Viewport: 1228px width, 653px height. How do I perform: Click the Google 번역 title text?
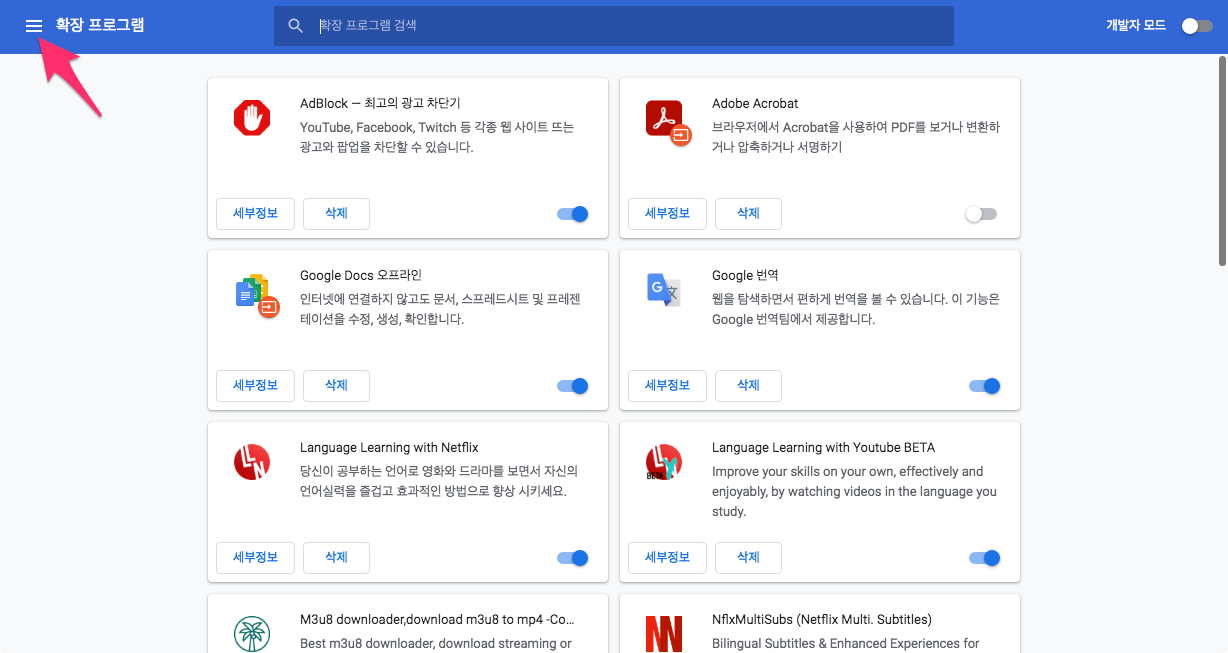pyautogui.click(x=745, y=275)
